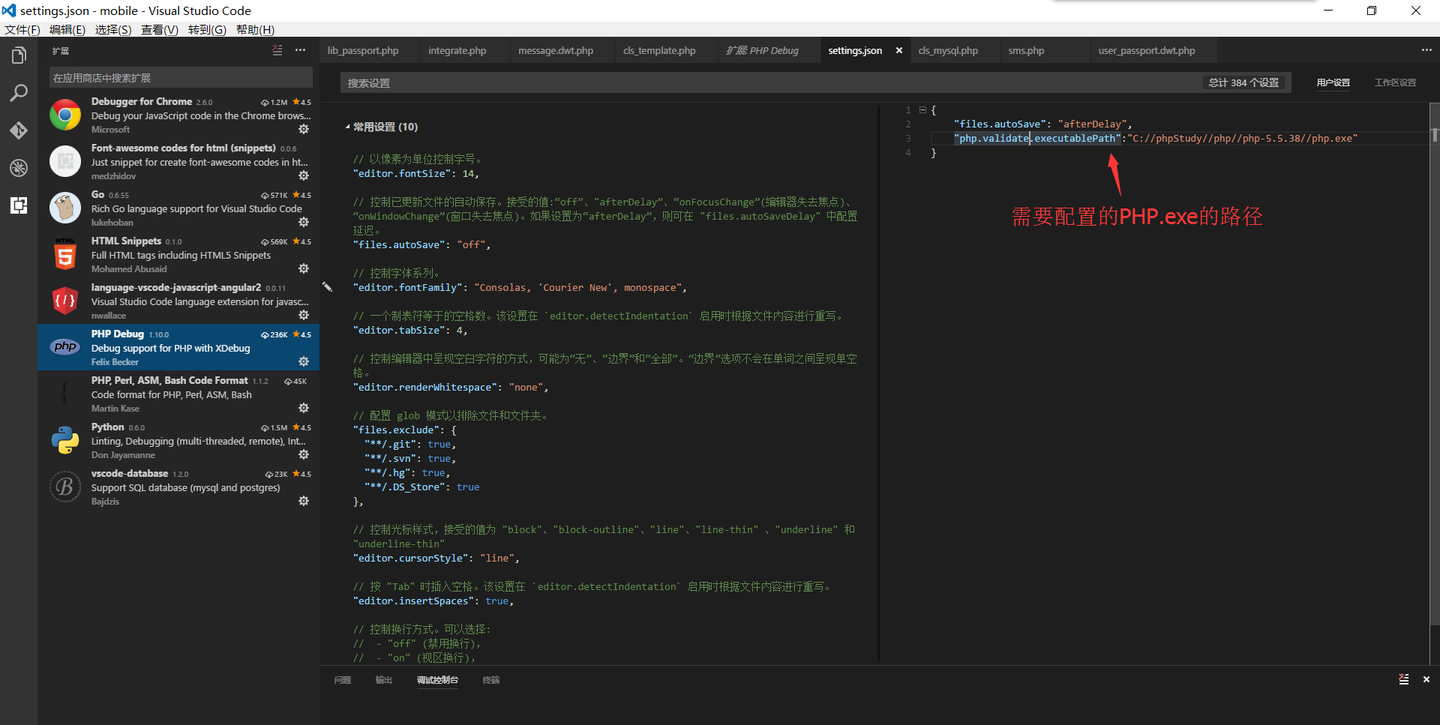Click "editor.cursorStyle": "line" setting
This screenshot has width=1440, height=725.
[436, 558]
